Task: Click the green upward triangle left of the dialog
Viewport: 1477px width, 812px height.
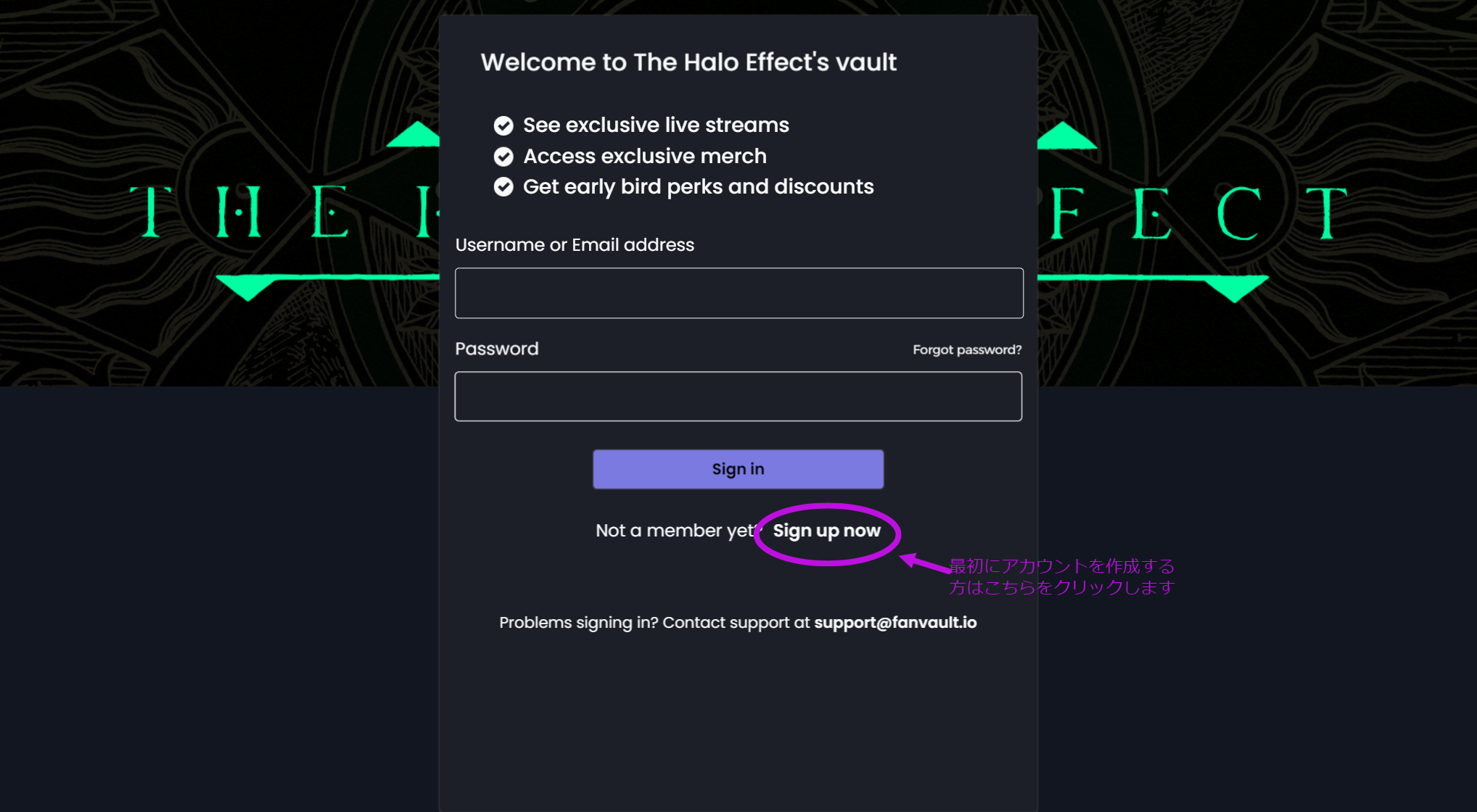Action: [414, 135]
